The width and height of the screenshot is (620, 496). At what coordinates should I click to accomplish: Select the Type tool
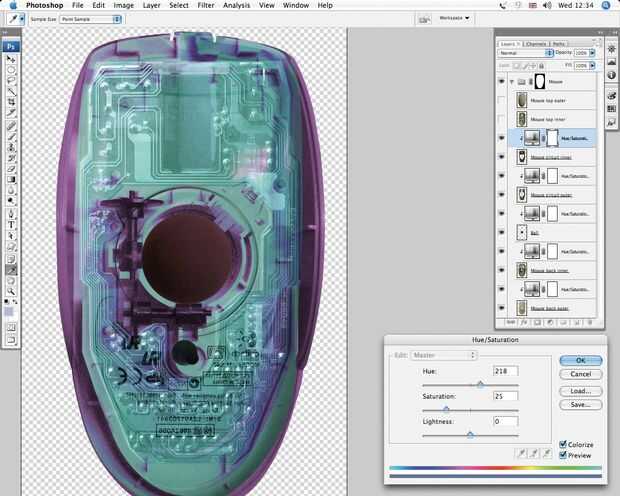click(x=11, y=225)
